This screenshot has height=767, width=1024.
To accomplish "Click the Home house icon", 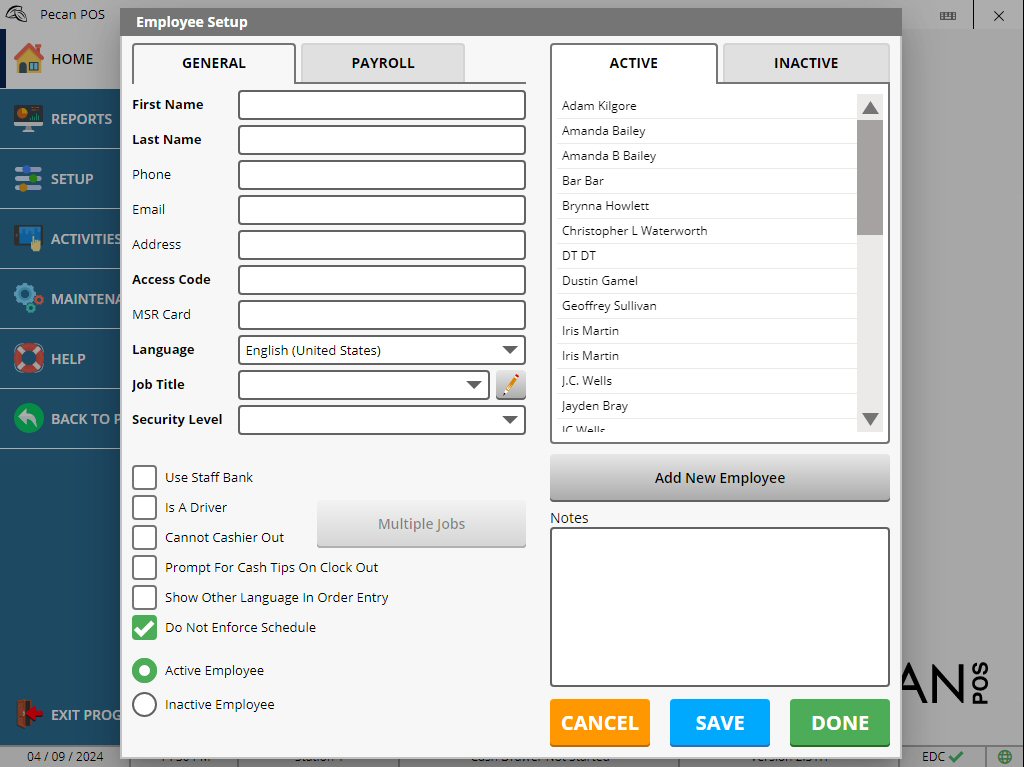I will (x=29, y=58).
